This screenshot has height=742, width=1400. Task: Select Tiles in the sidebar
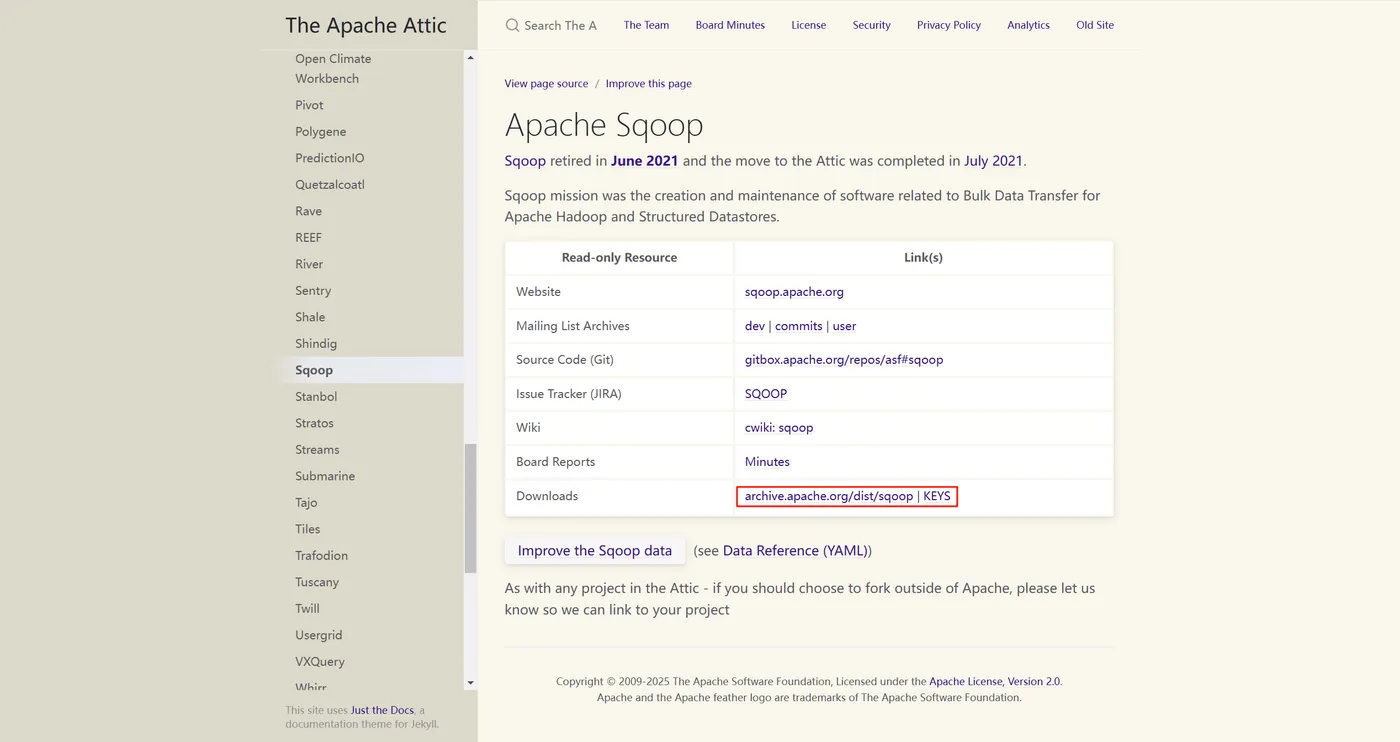point(308,529)
